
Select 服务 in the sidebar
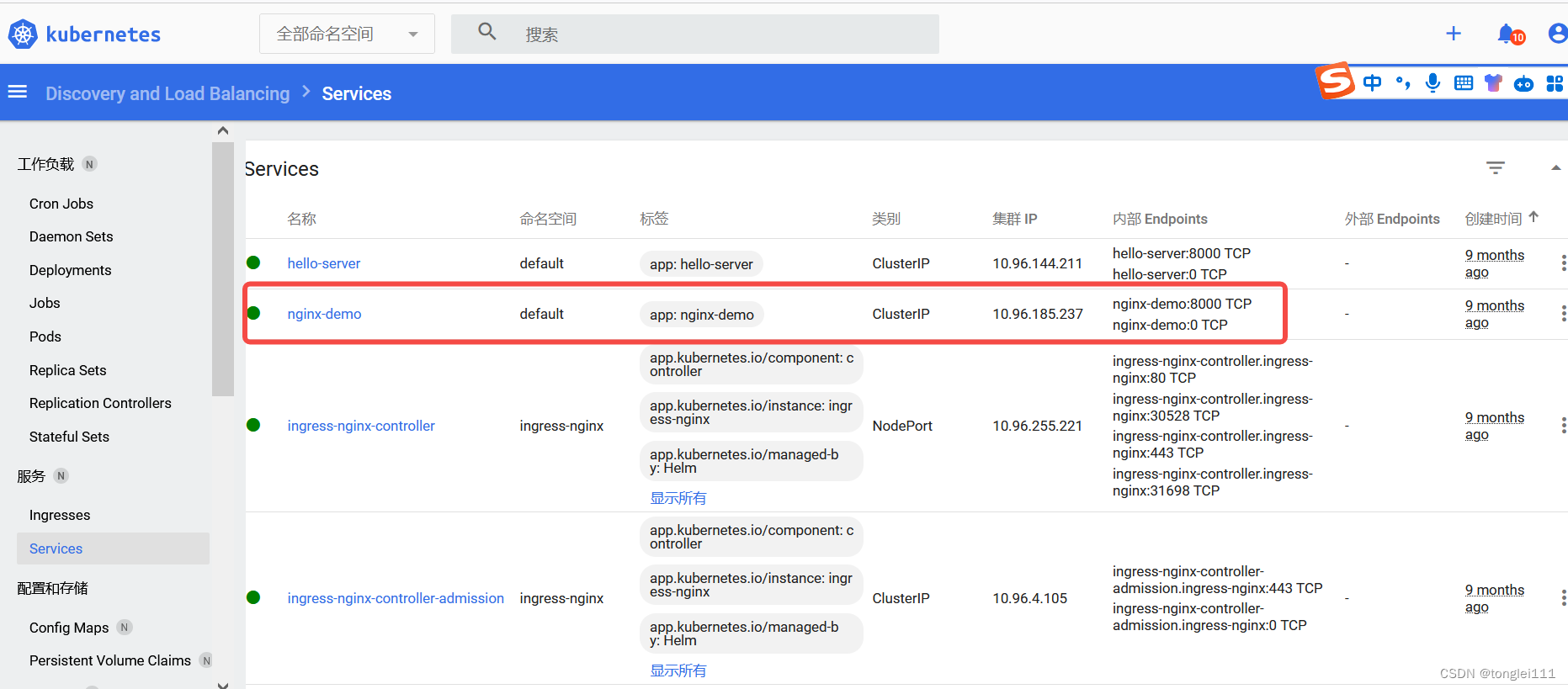(x=31, y=476)
